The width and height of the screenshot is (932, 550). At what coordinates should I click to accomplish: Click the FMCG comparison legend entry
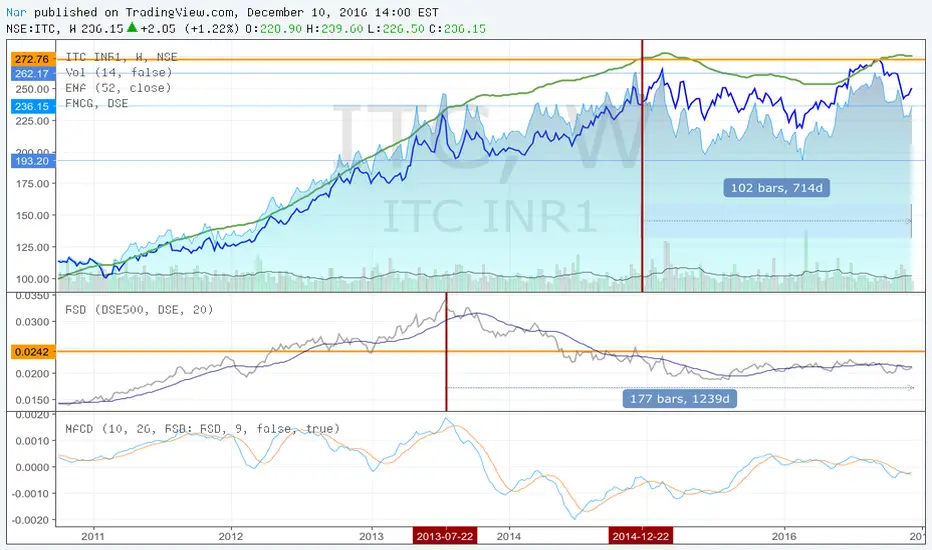tap(96, 103)
